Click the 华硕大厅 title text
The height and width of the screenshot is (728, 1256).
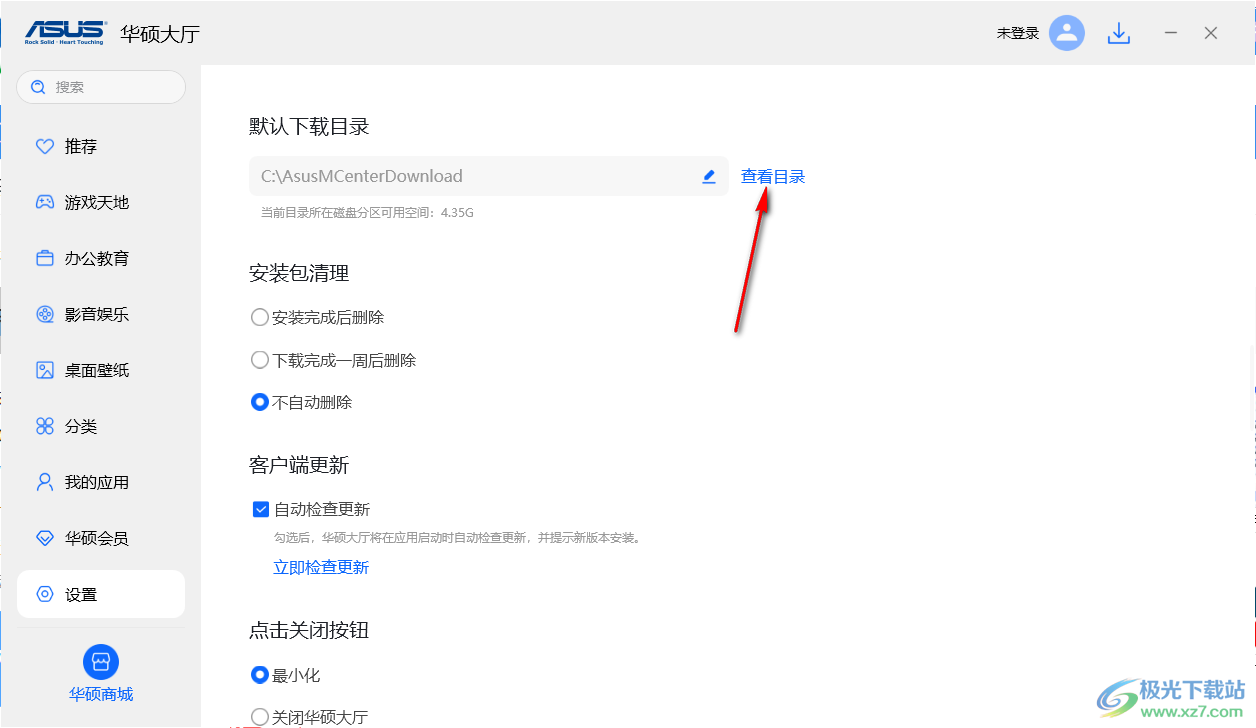(160, 33)
